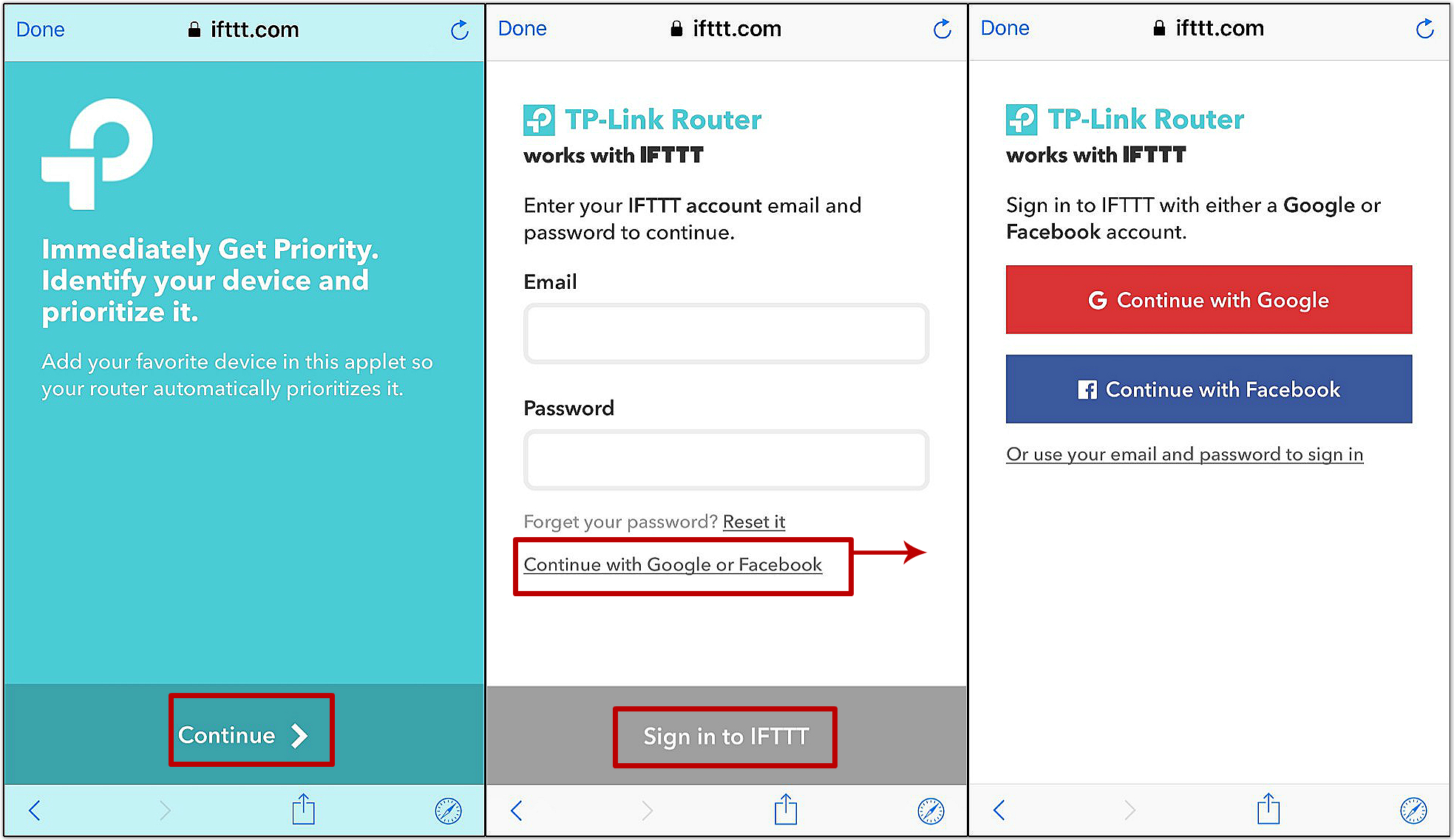Choose Continue with Google

(x=1209, y=300)
